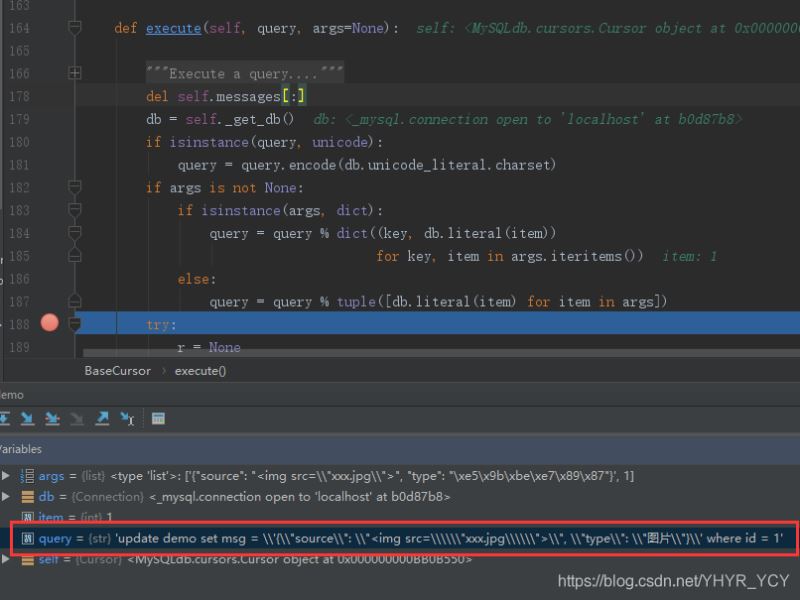Click the execute function name on line 164
This screenshot has height=600, width=800.
click(173, 29)
